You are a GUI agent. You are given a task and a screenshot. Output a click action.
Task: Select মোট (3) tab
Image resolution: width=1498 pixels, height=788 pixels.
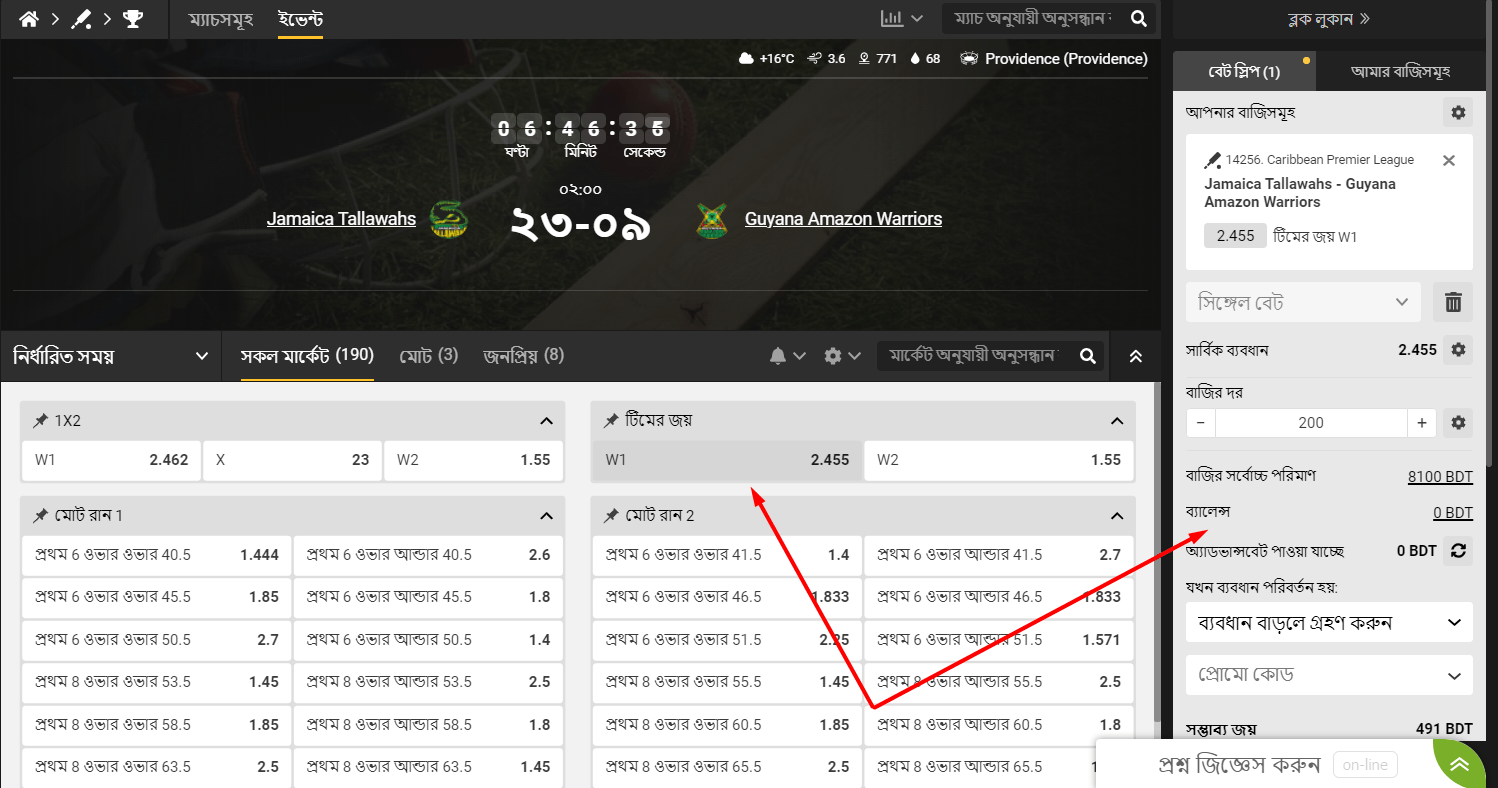coord(429,355)
